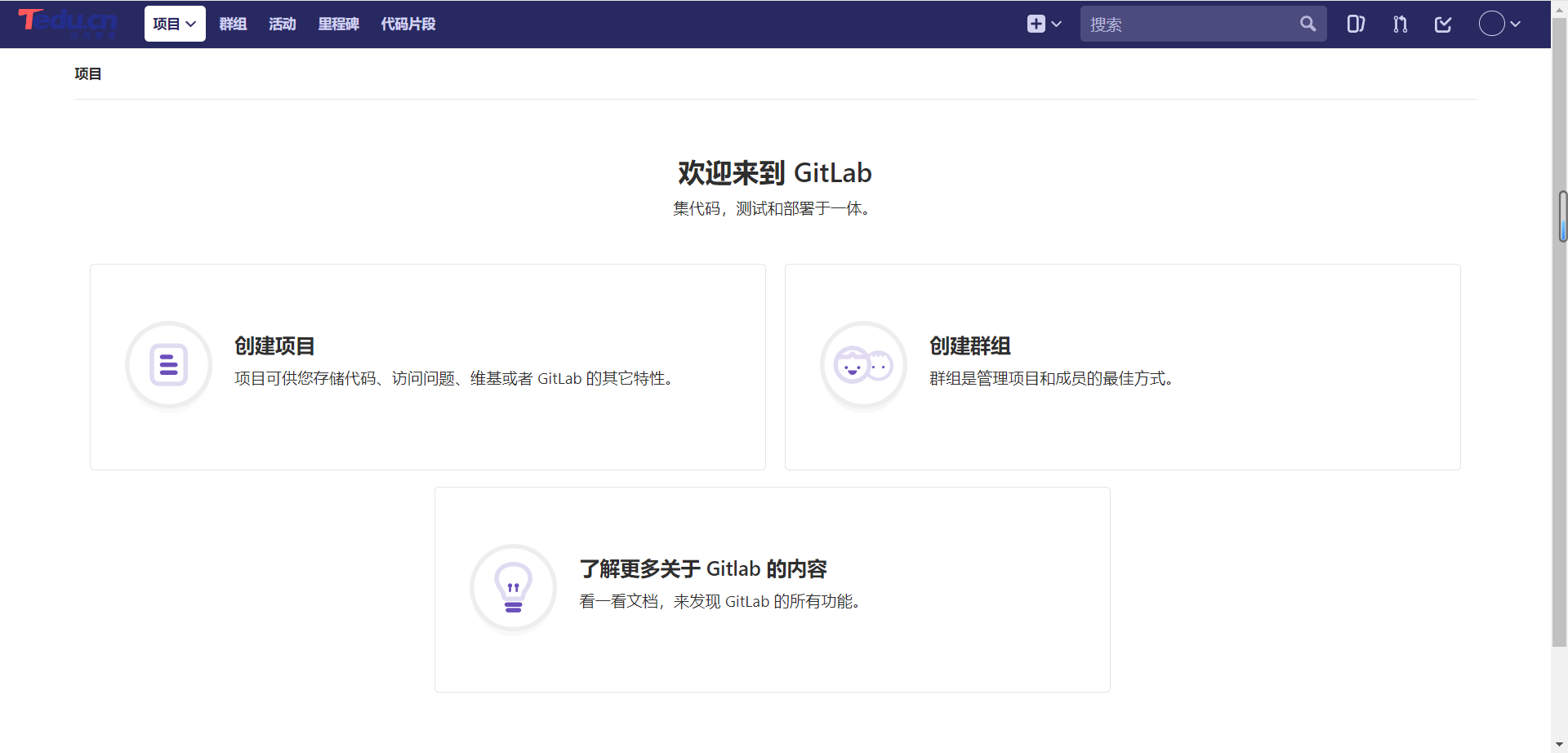This screenshot has width=1568, height=753.
Task: Open the 项目 dropdown menu
Action: click(x=175, y=24)
